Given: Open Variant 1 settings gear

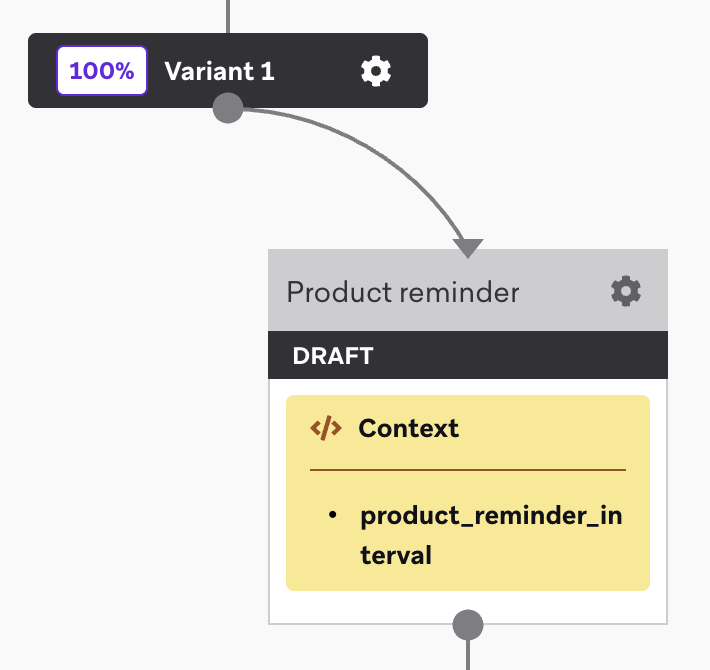Looking at the screenshot, I should click(376, 71).
